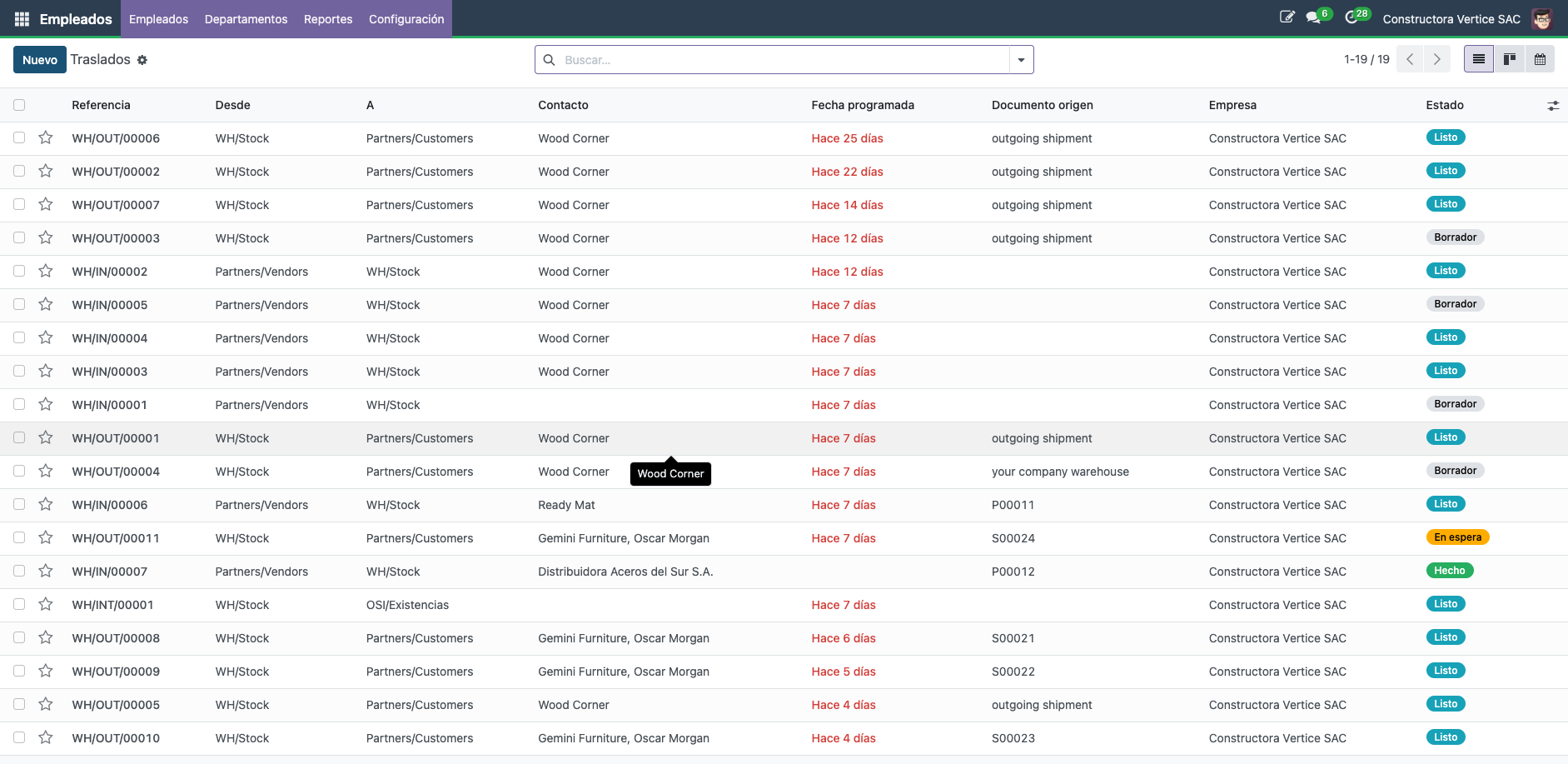This screenshot has height=764, width=1568.
Task: Switch to calendar view
Action: coord(1540,59)
